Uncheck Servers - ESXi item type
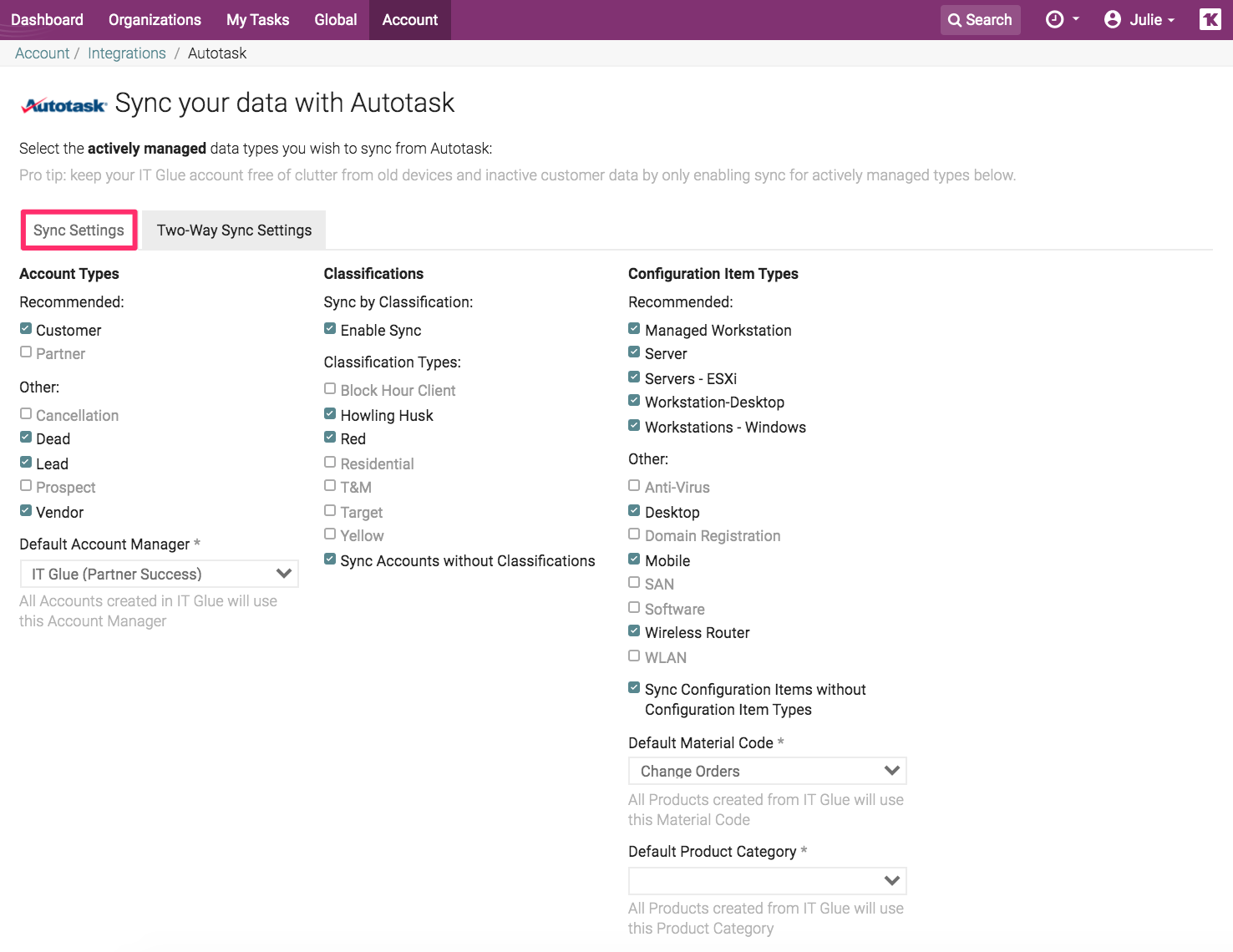This screenshot has width=1233, height=952. point(634,377)
